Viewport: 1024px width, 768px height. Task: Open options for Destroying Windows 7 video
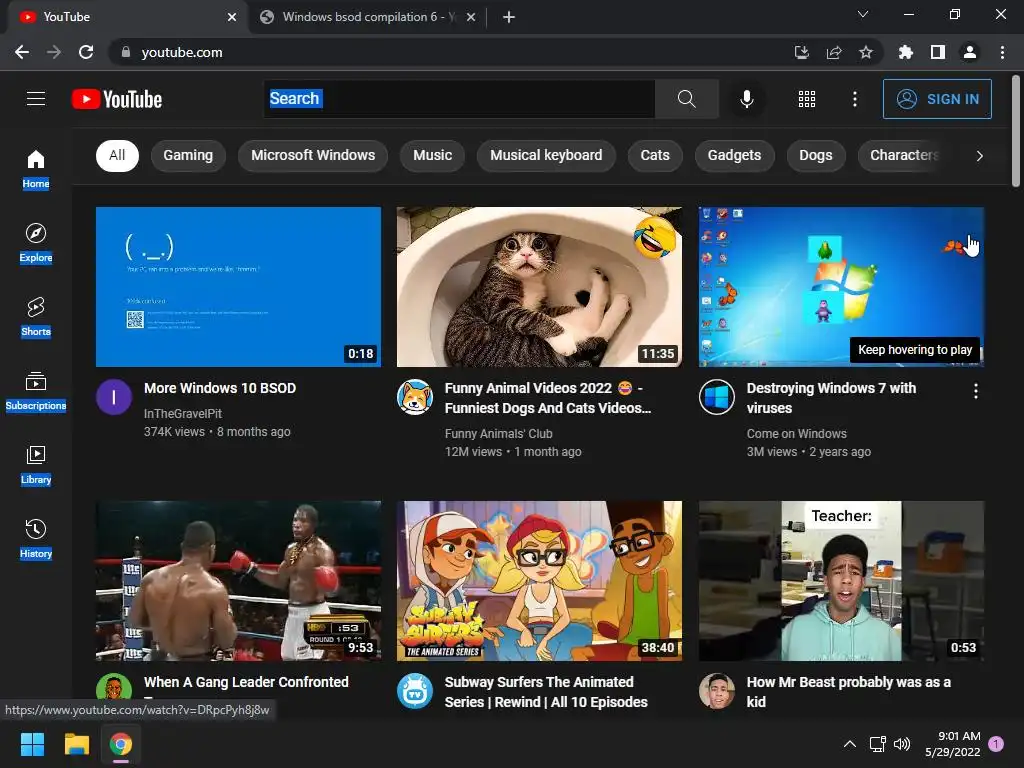[976, 391]
